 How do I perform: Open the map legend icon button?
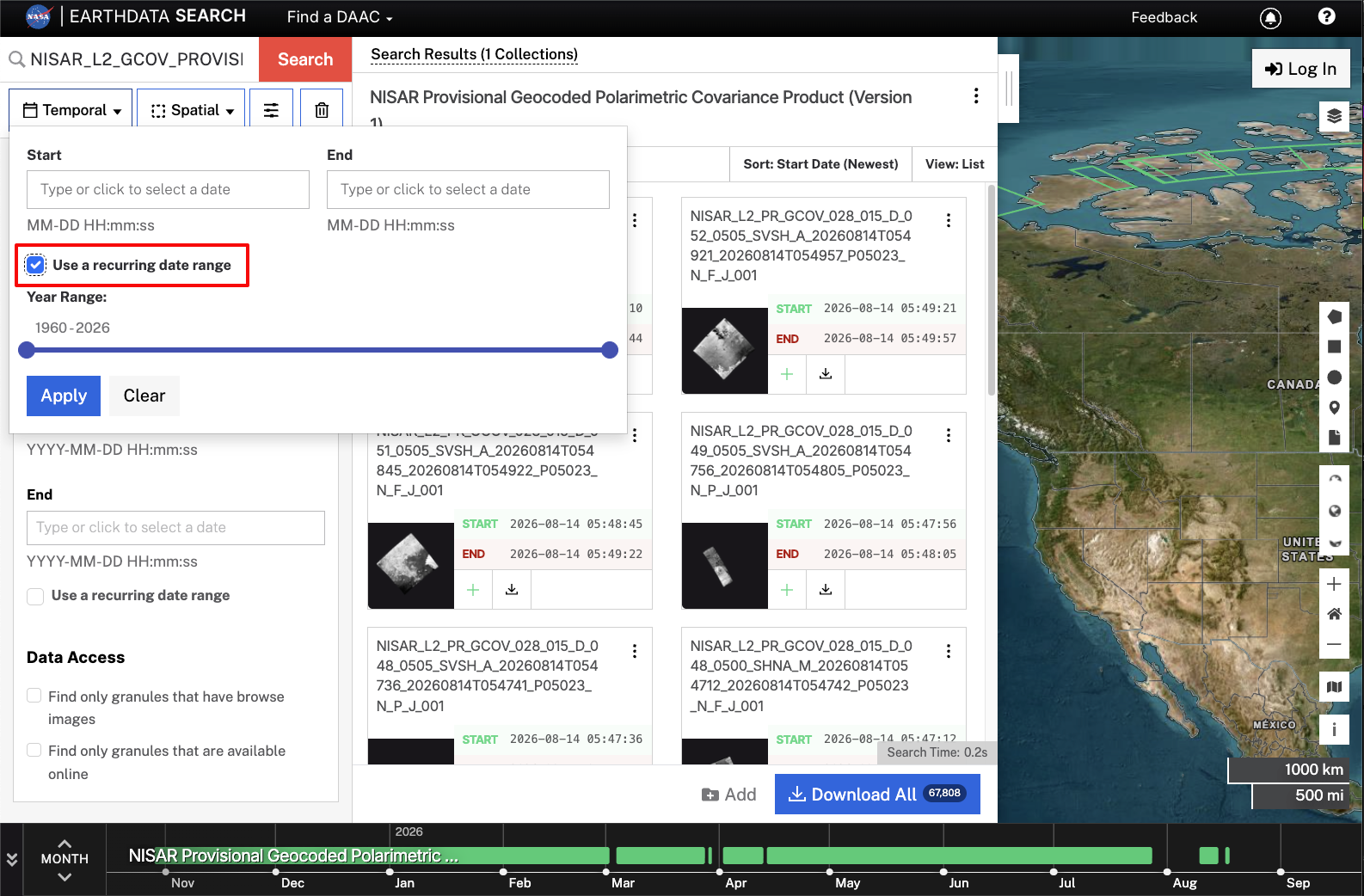1334,686
